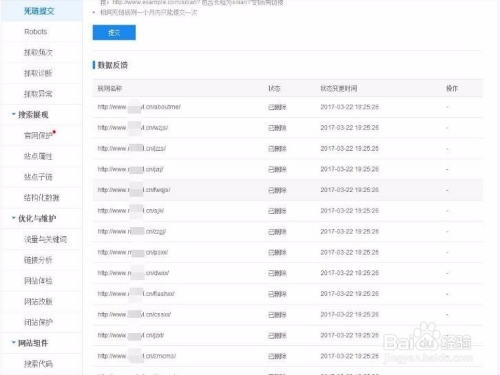Open 站点子链 in the sidebar
The image size is (500, 375).
point(38,177)
